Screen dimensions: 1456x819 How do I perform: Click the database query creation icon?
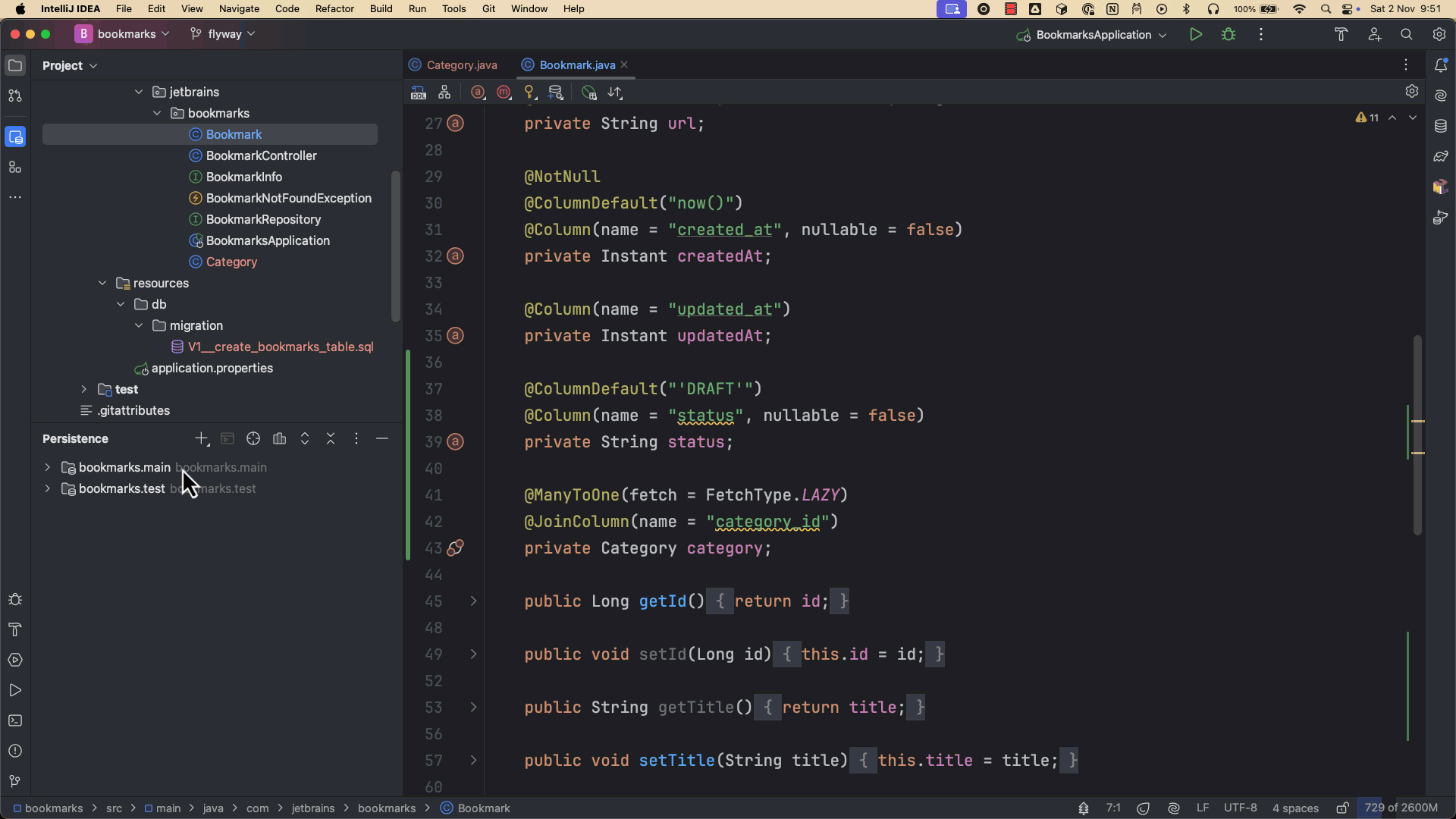[x=556, y=93]
